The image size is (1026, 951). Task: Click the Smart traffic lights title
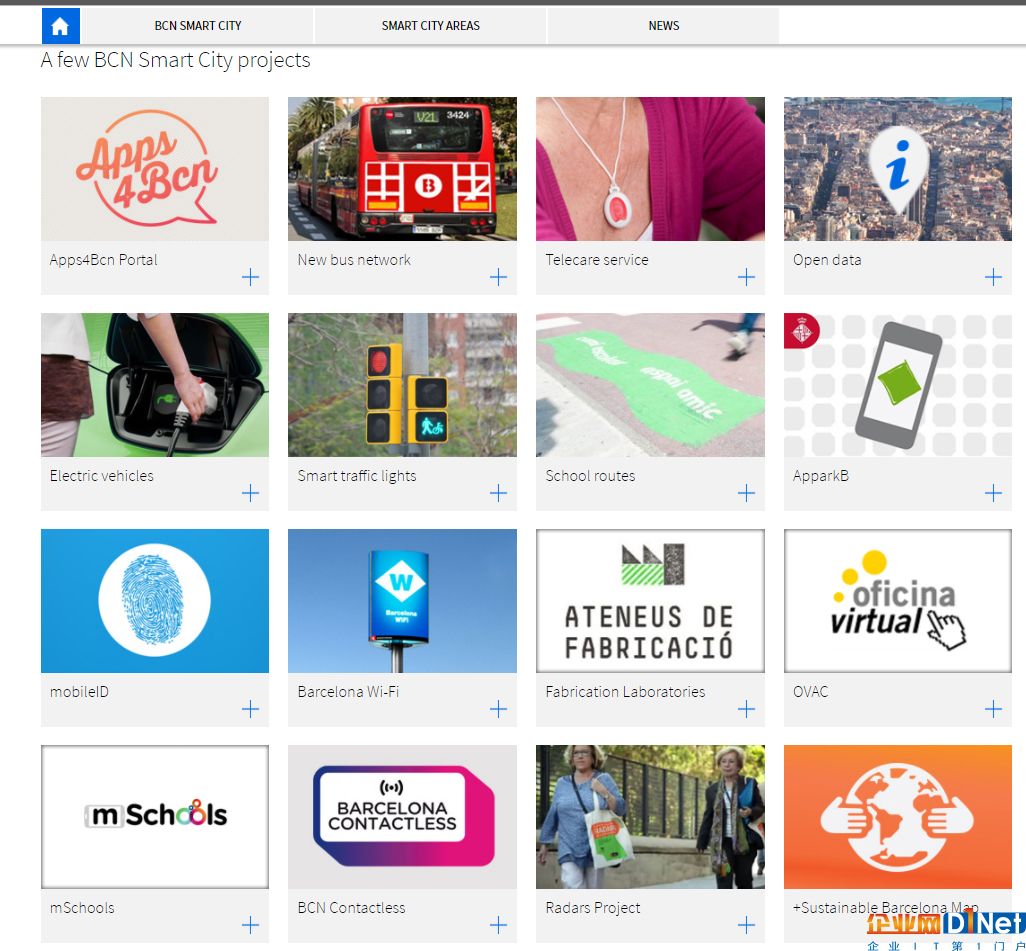[x=357, y=476]
